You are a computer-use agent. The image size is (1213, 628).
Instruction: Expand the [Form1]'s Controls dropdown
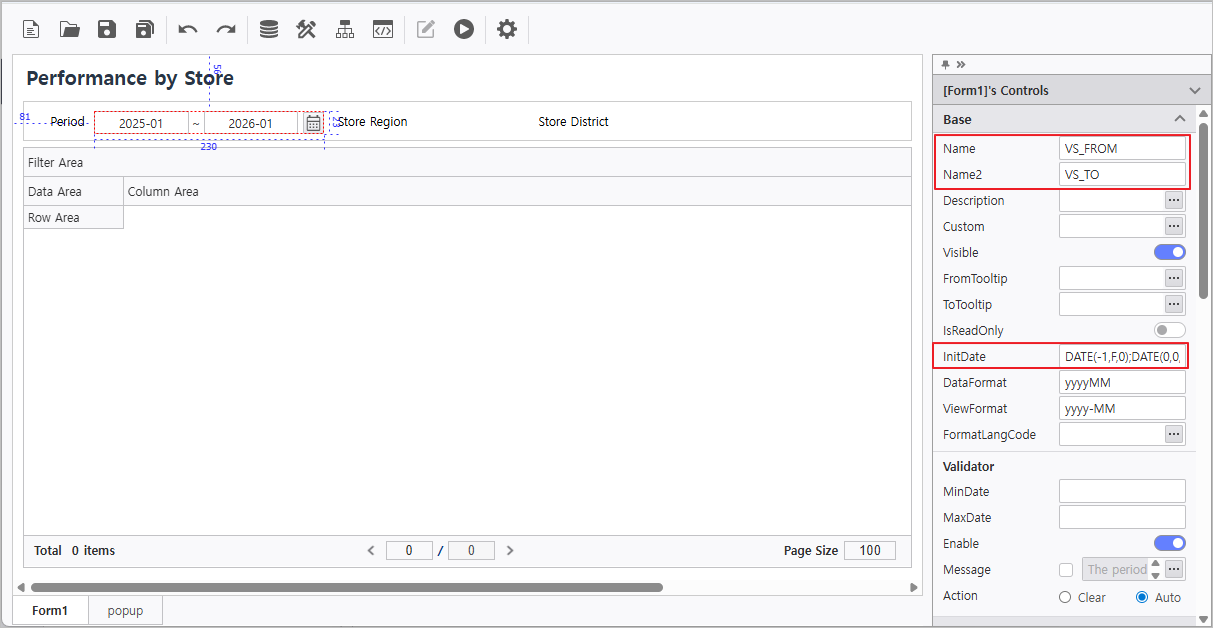pos(1194,90)
